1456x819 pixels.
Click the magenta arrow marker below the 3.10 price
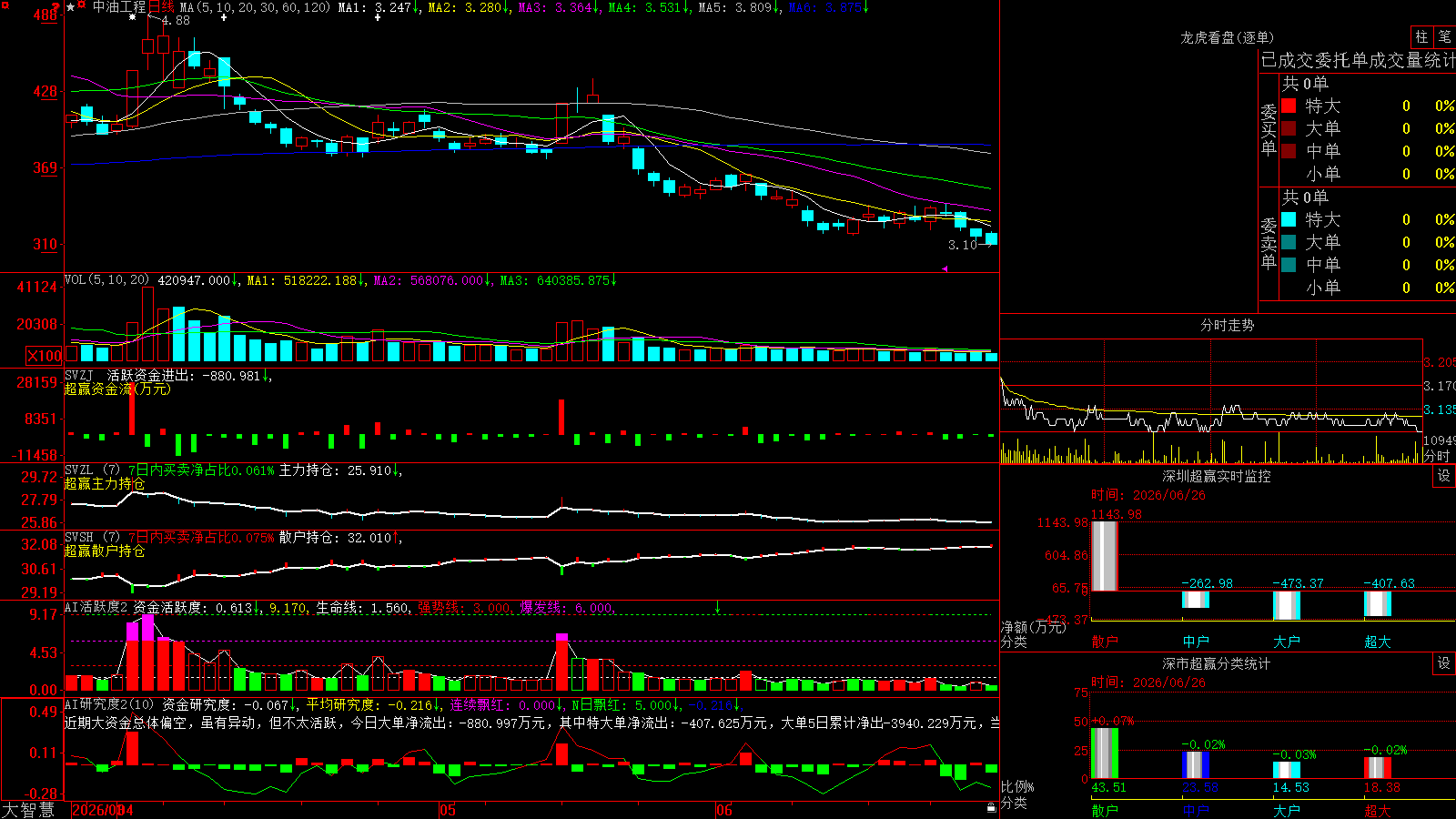945,268
